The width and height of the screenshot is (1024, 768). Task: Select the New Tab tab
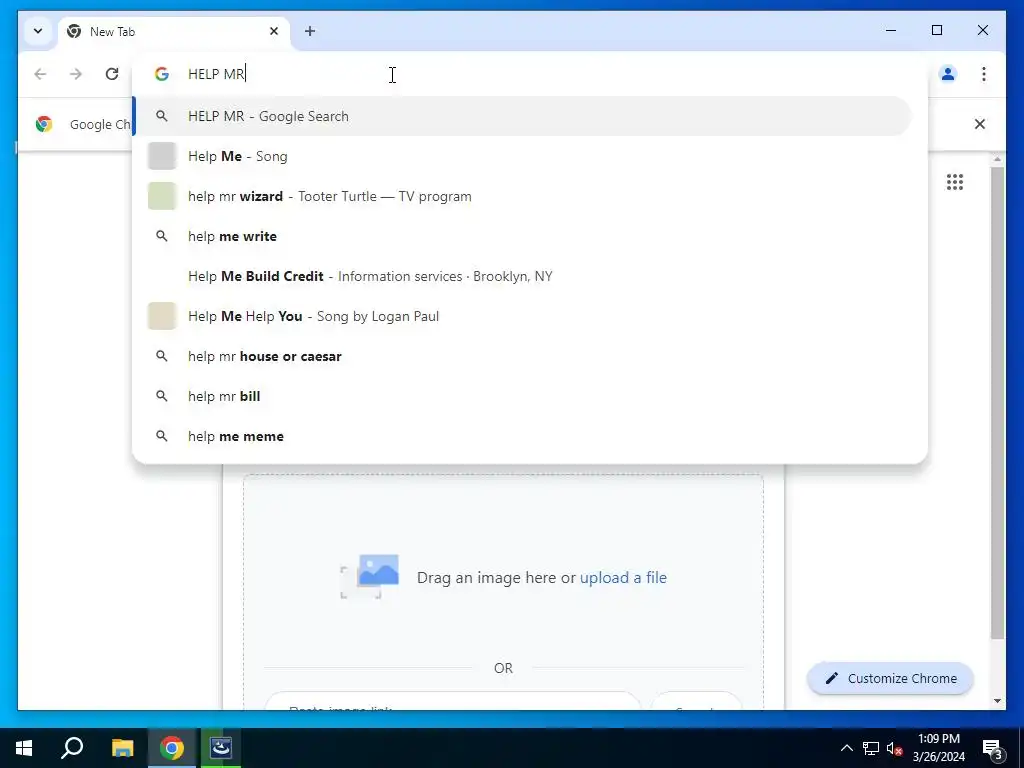click(x=174, y=31)
